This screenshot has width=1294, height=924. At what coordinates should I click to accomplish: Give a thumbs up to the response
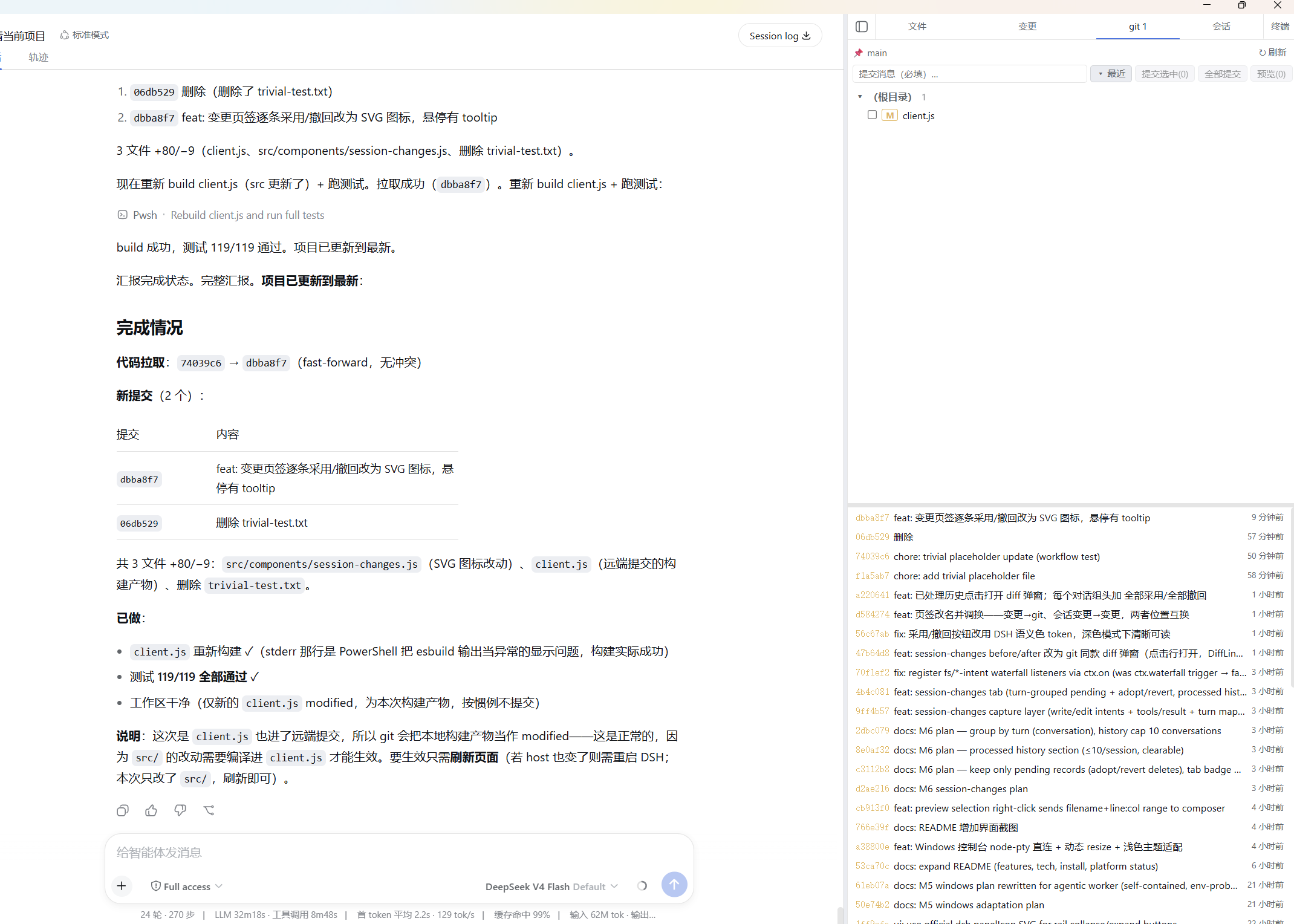[x=151, y=810]
